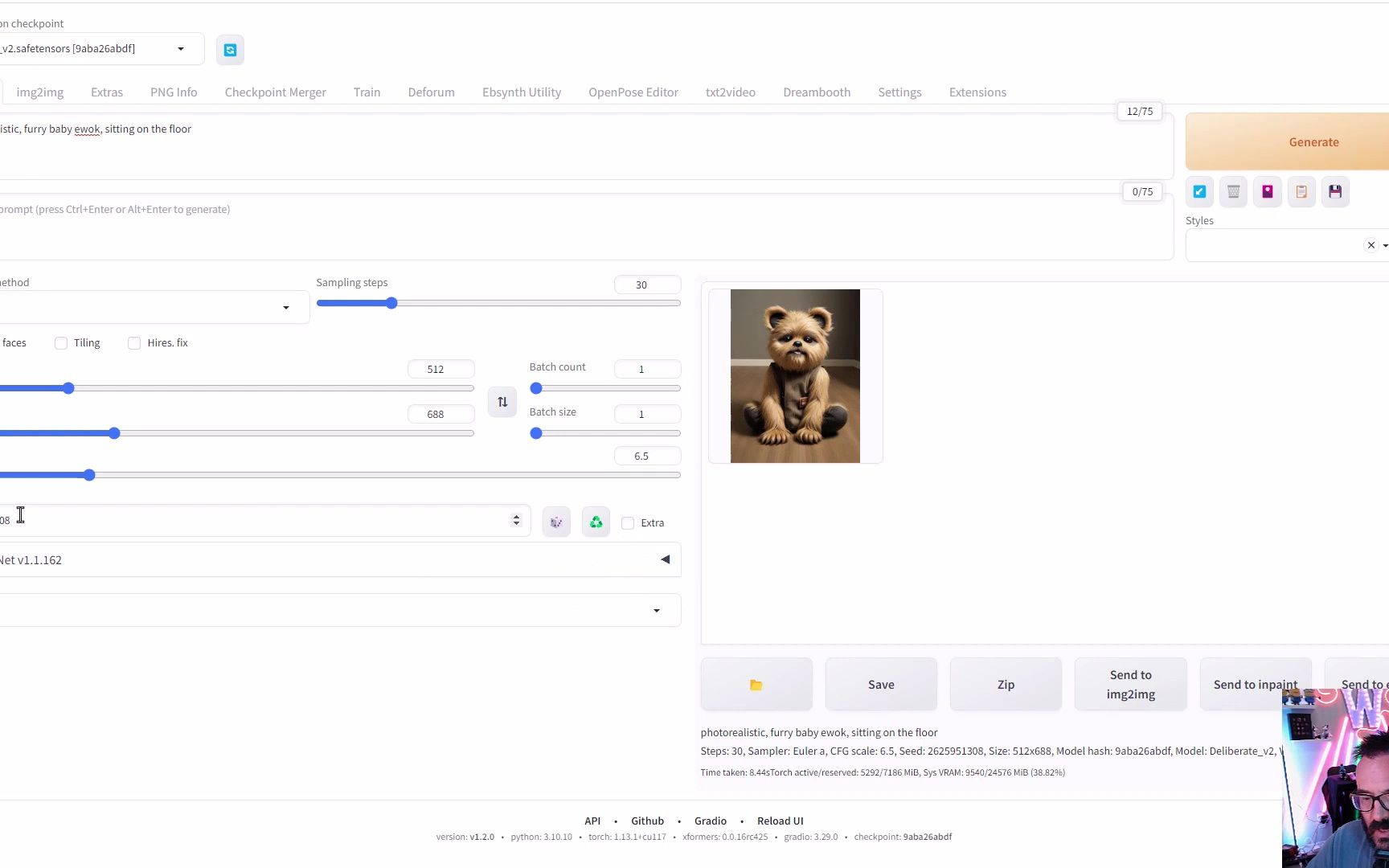Click the clipboard apply-styles icon
This screenshot has width=1389, height=868.
pos(1301,191)
